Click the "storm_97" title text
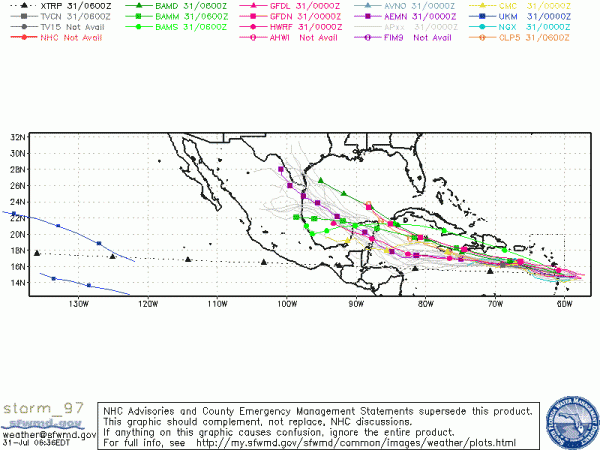Screen dimensions: 600x450 click(43, 409)
